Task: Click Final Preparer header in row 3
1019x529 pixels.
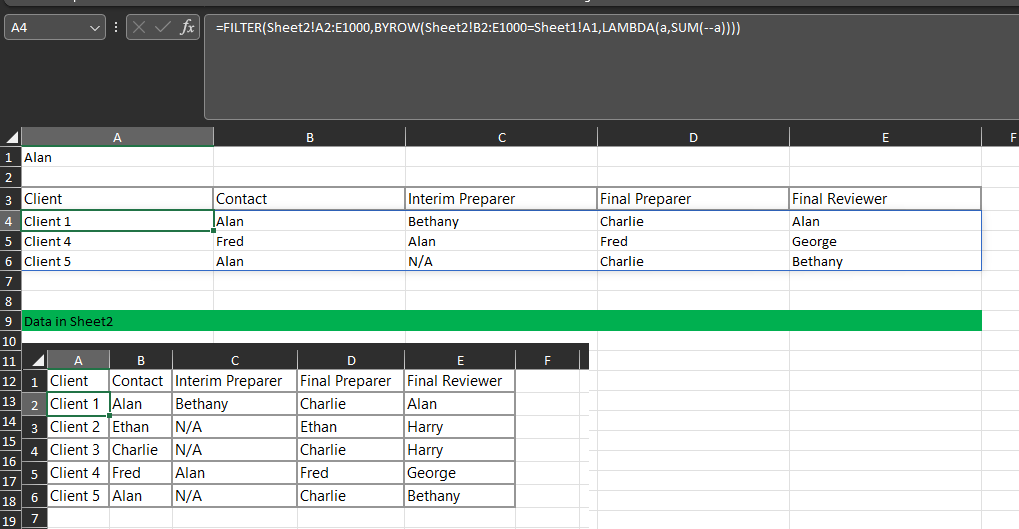Action: (x=693, y=199)
